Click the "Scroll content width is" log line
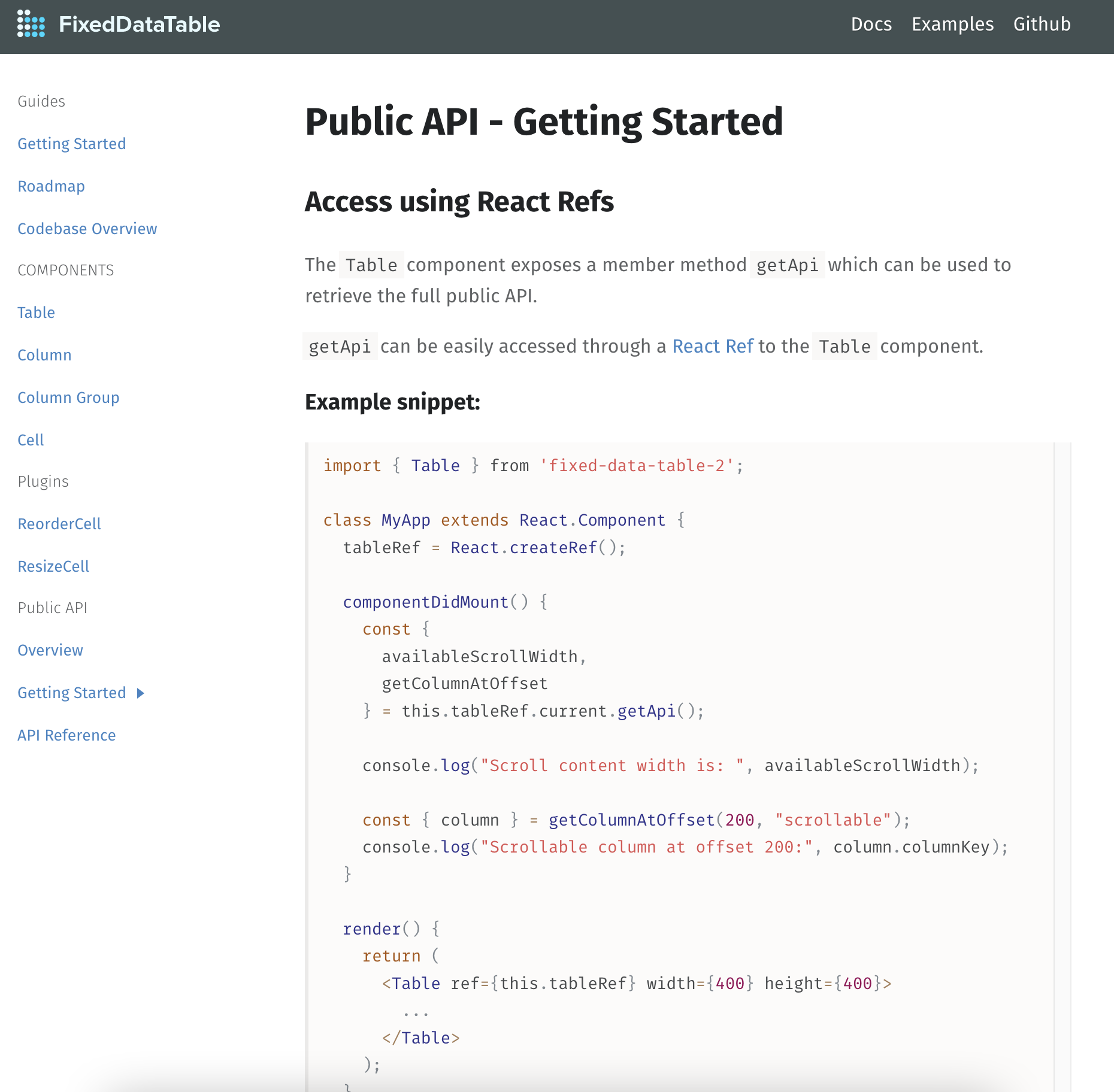The height and width of the screenshot is (1092, 1114). pyautogui.click(x=670, y=766)
